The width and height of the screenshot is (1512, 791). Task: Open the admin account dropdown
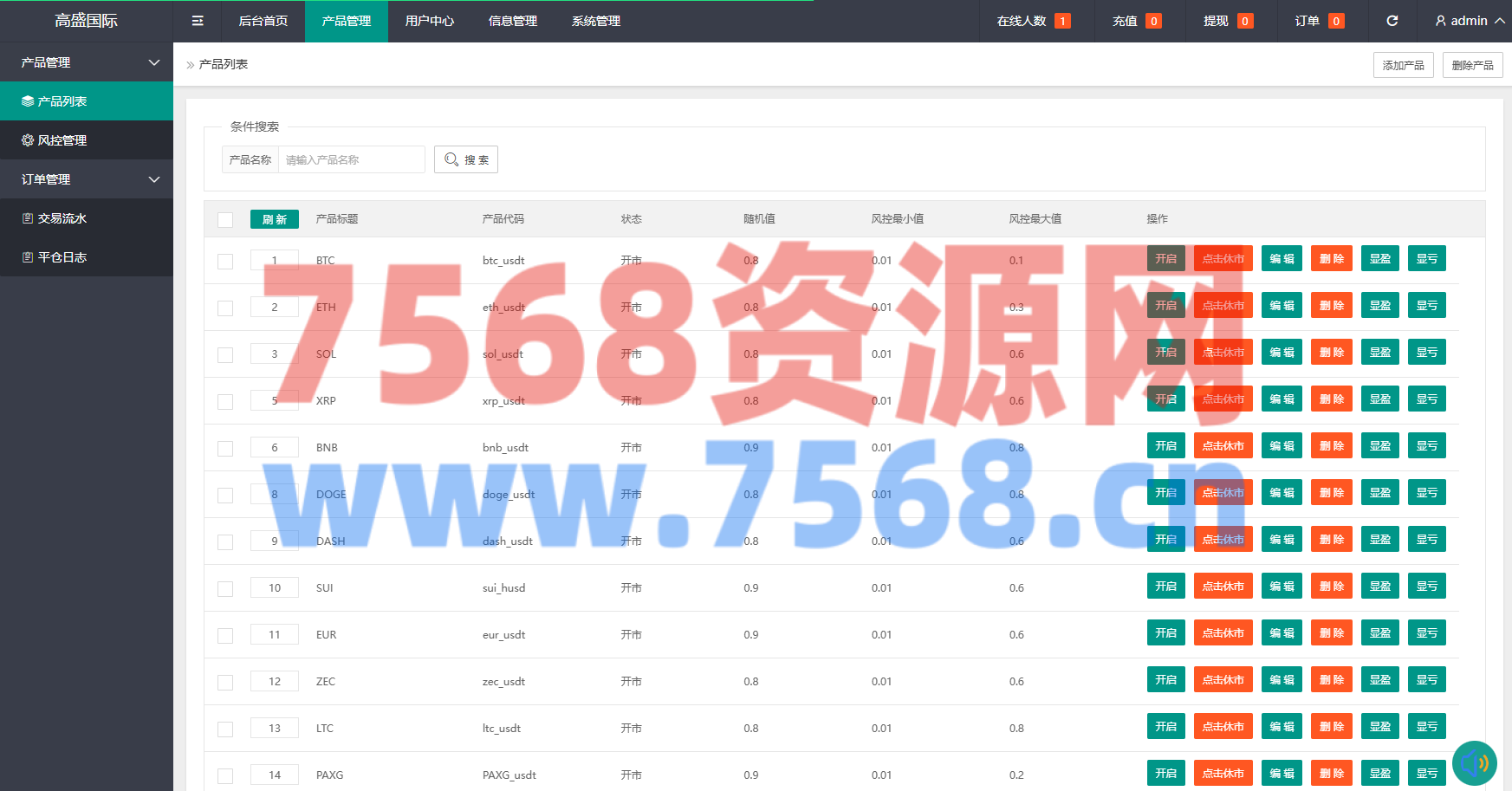click(x=1470, y=21)
